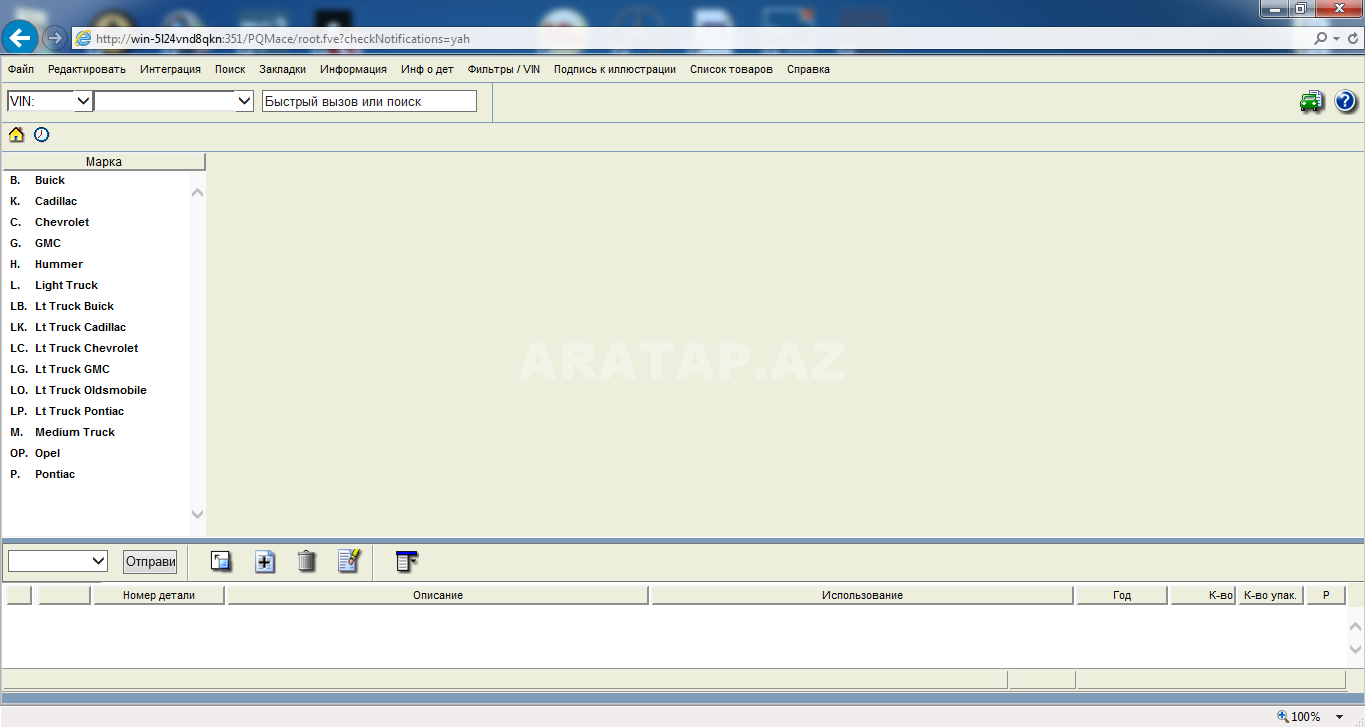This screenshot has width=1365, height=727.
Task: Click the scroll up arrow in parts table
Action: pos(1356,626)
